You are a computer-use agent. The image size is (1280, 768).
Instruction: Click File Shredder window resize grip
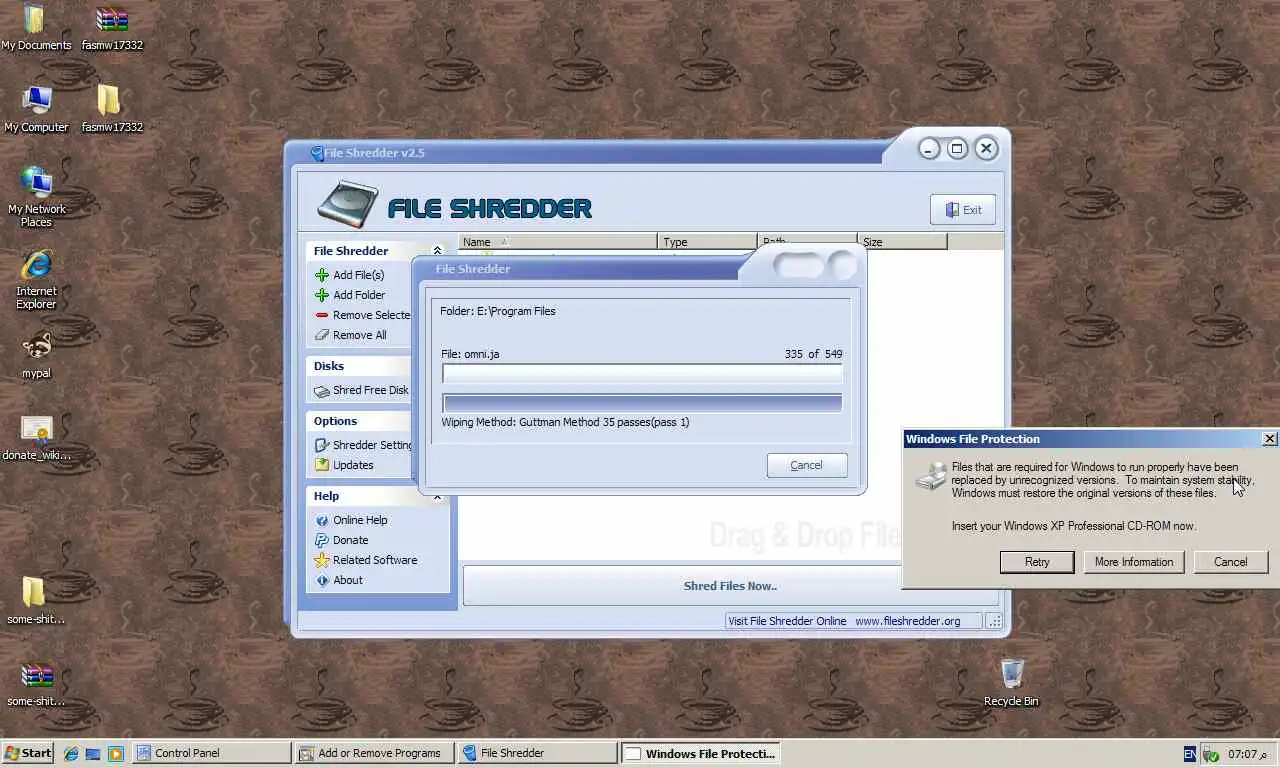[995, 621]
